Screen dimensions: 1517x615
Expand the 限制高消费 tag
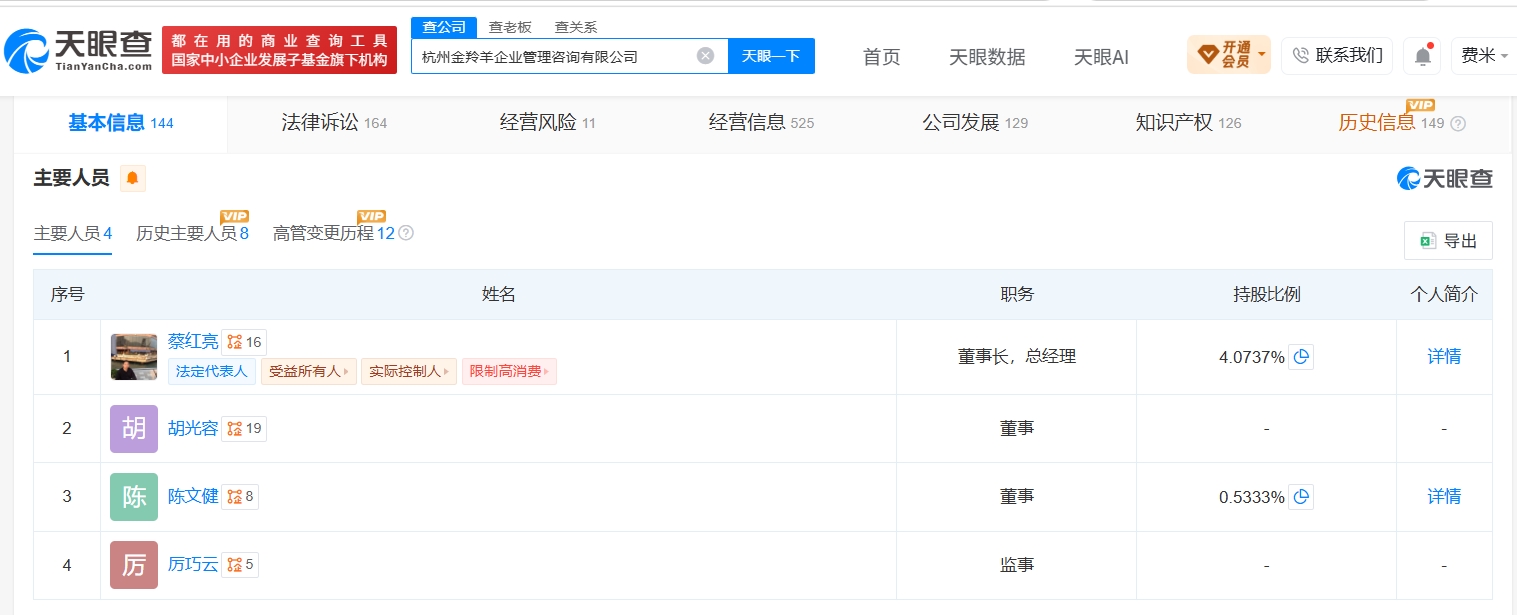tap(509, 372)
